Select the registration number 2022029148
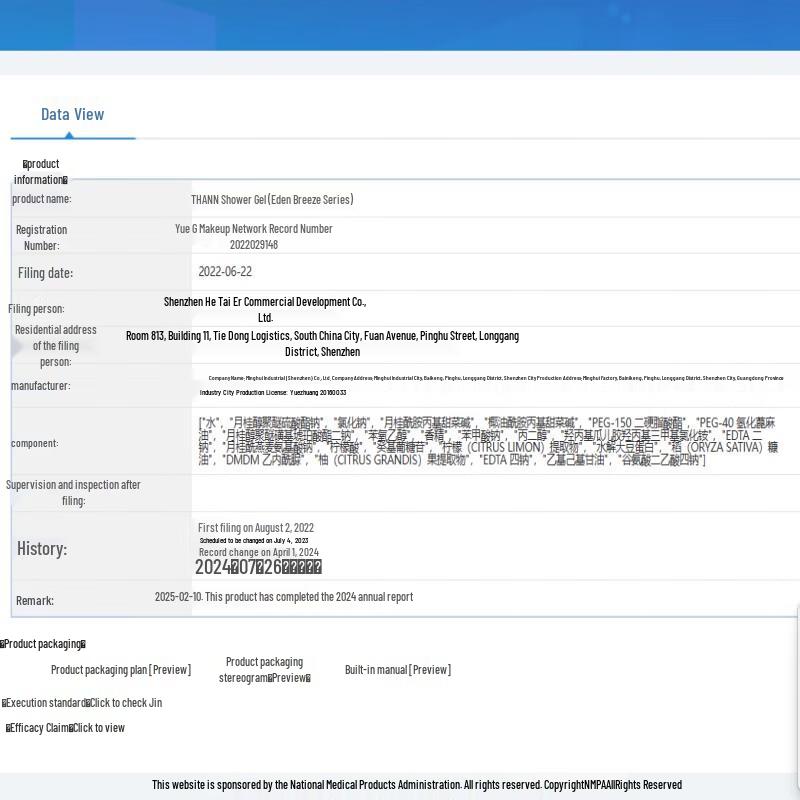The image size is (800, 800). [254, 245]
